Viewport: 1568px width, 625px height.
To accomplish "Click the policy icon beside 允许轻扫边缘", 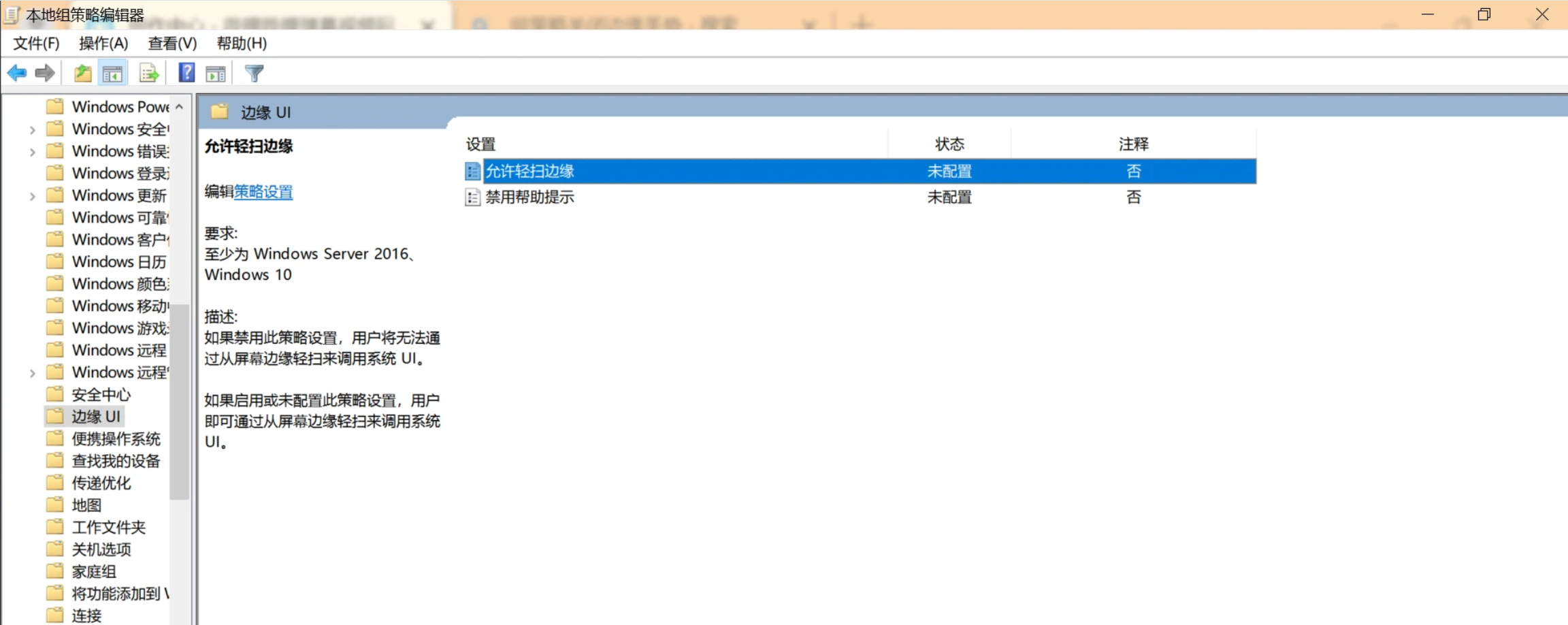I will pyautogui.click(x=472, y=172).
